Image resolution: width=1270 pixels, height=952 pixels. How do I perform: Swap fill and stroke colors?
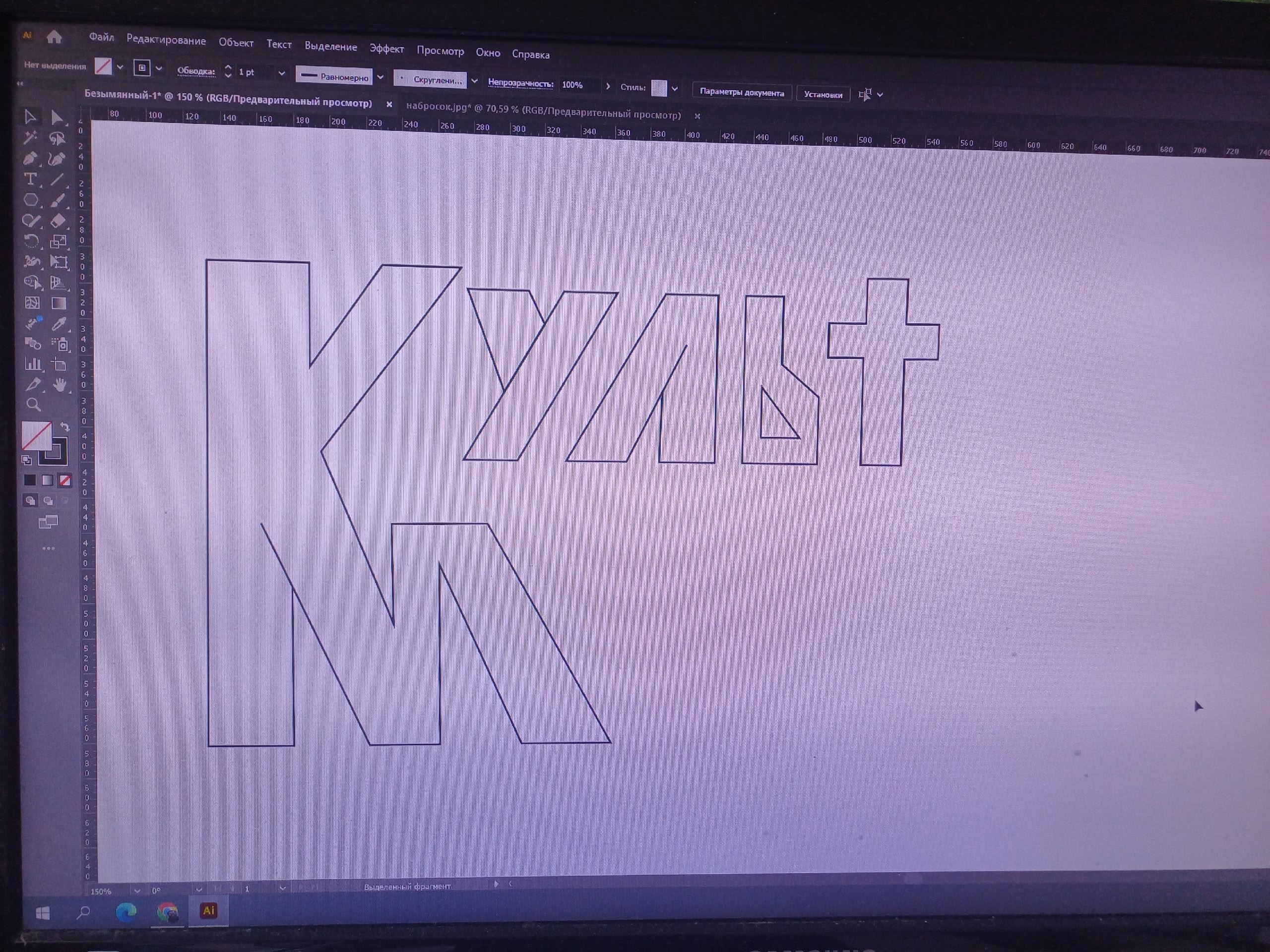coord(65,427)
